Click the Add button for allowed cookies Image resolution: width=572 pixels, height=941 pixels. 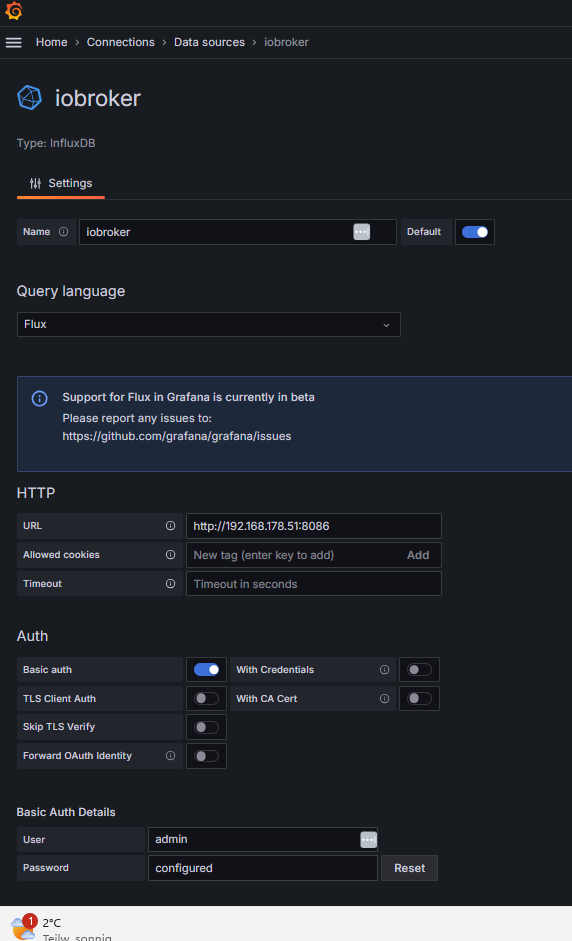418,555
